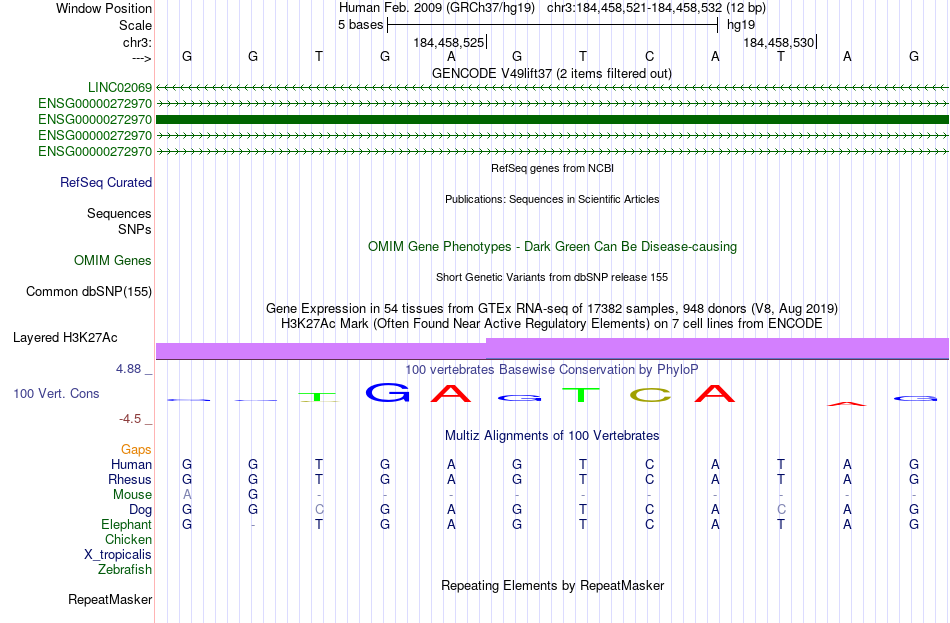950x623 pixels.
Task: Click the ---> strand direction arrow
Action: (x=142, y=58)
